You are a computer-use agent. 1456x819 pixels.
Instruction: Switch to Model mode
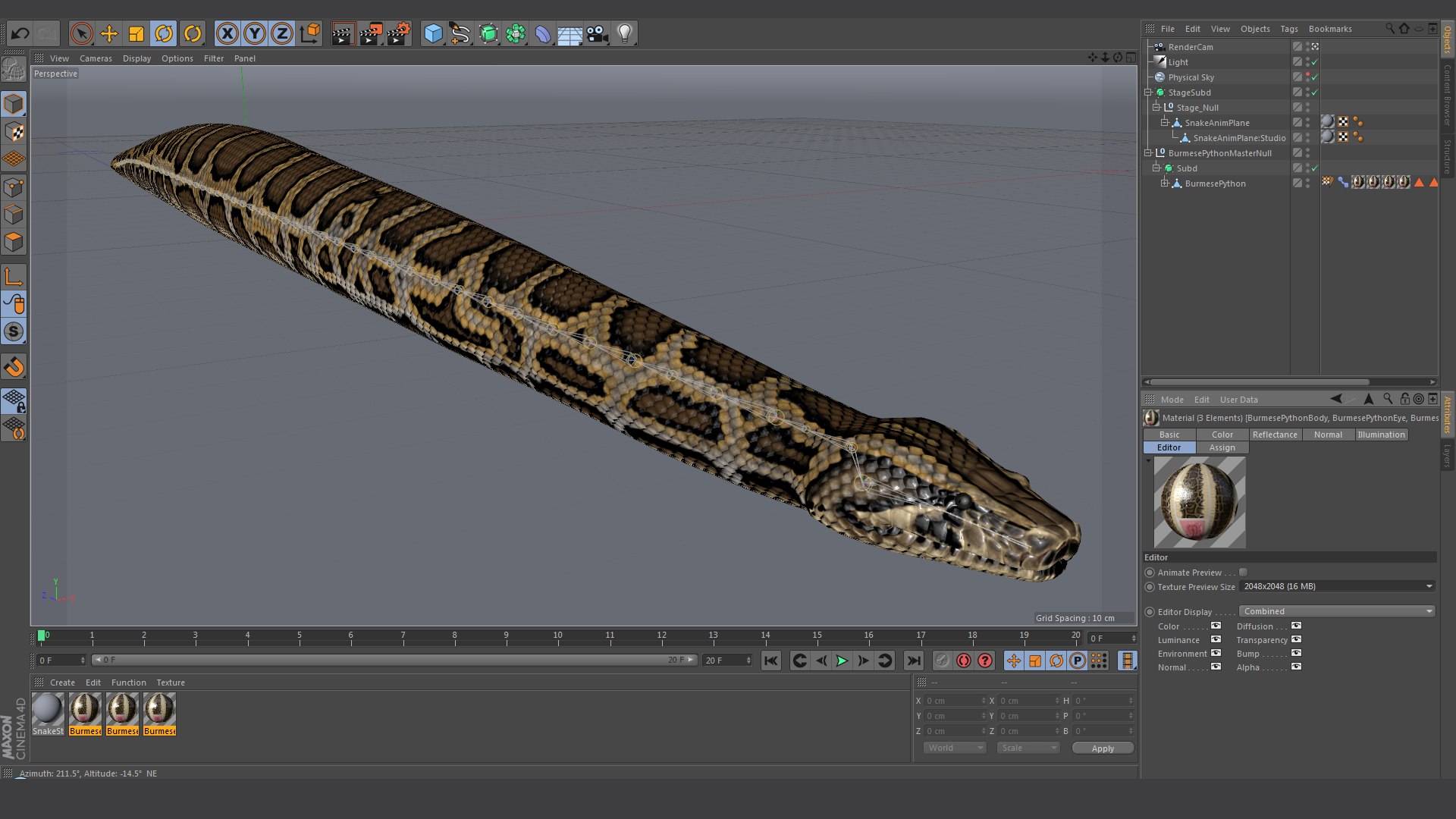tap(14, 104)
